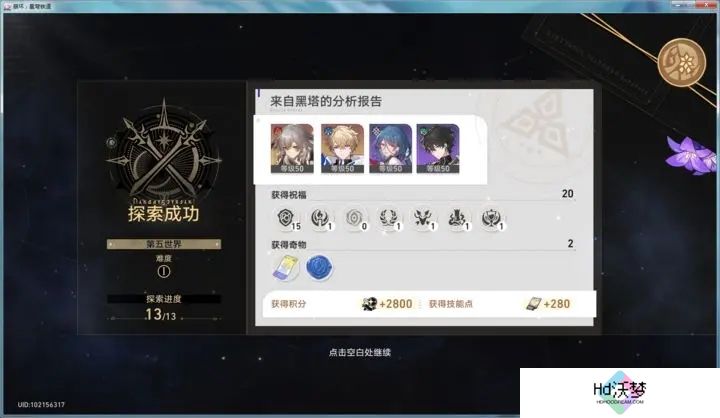Click the +280 skill points card icon
Viewport: 720px width, 418px height.
click(x=533, y=304)
